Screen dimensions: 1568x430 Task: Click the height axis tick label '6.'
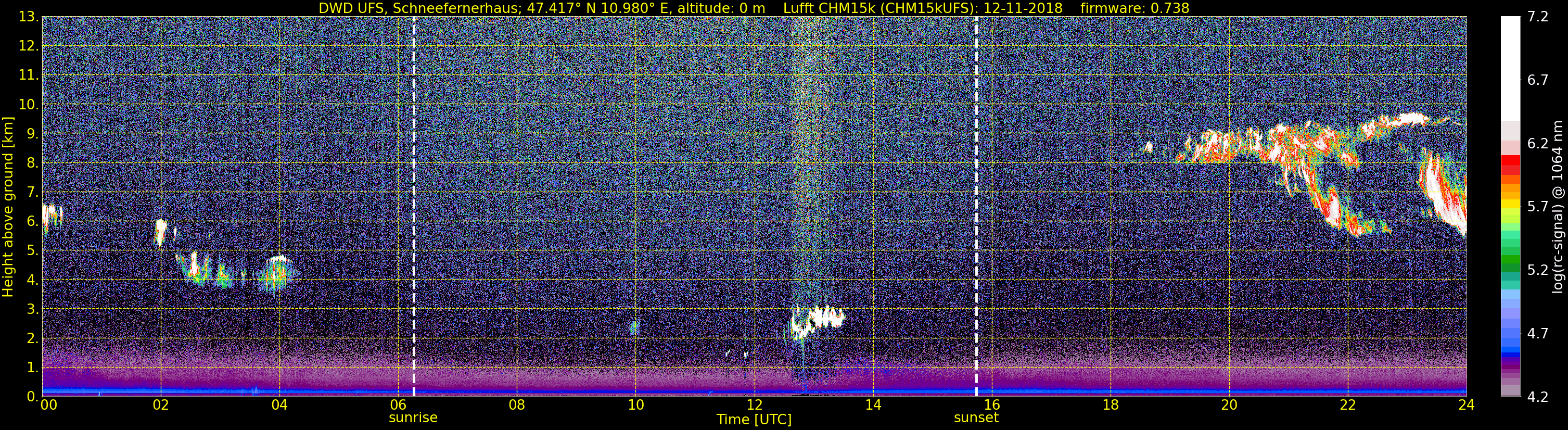[x=32, y=221]
